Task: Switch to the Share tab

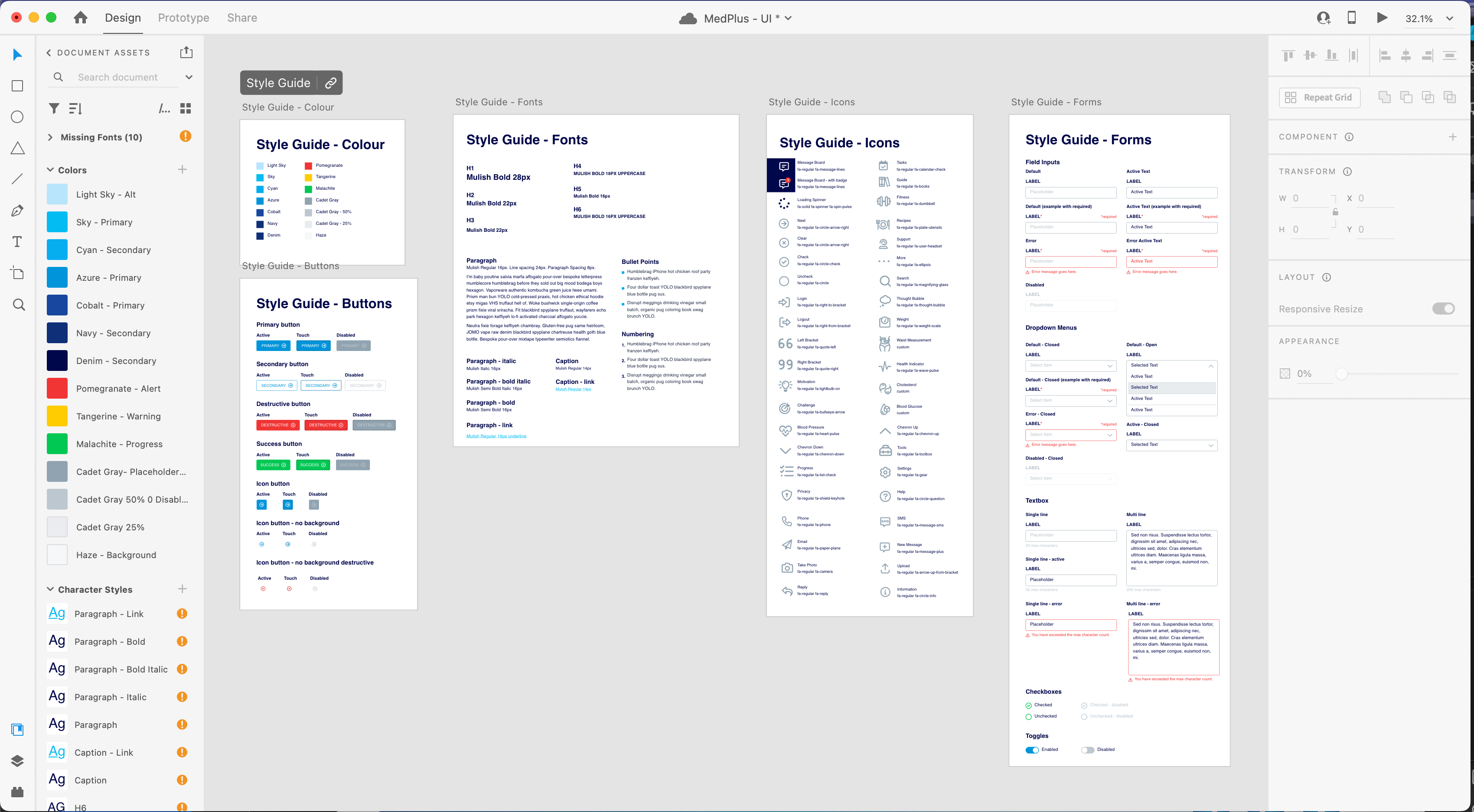Action: pyautogui.click(x=242, y=18)
